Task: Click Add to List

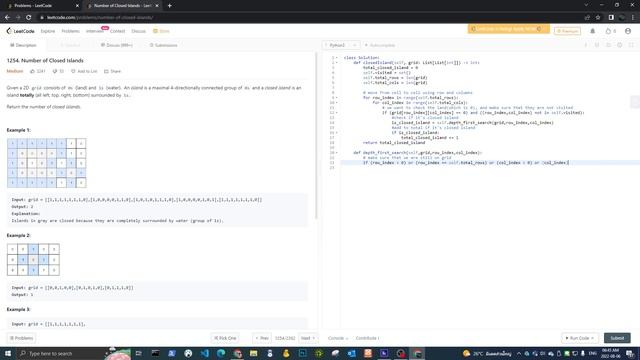Action: click(x=84, y=71)
